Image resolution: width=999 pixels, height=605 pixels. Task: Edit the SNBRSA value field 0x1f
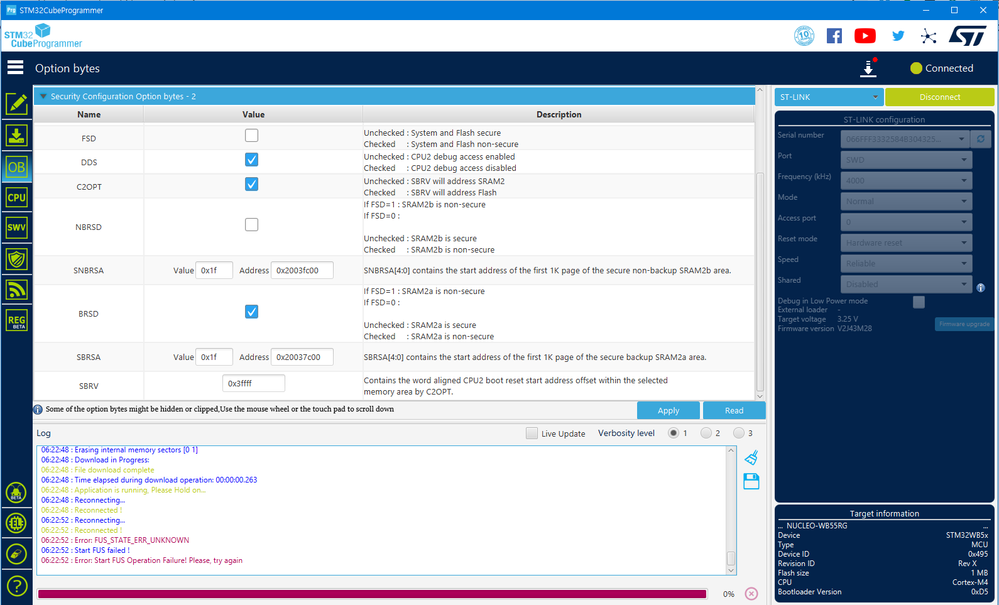(214, 270)
